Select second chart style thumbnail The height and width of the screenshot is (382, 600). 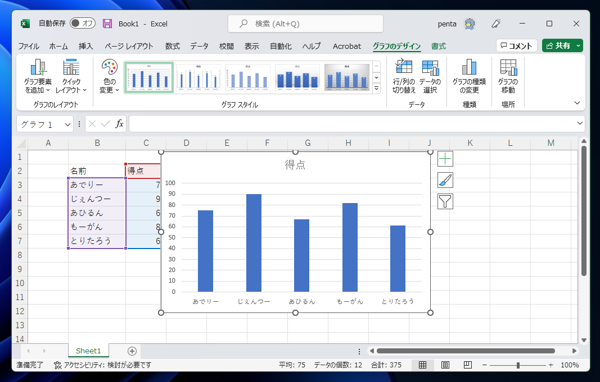(x=198, y=77)
